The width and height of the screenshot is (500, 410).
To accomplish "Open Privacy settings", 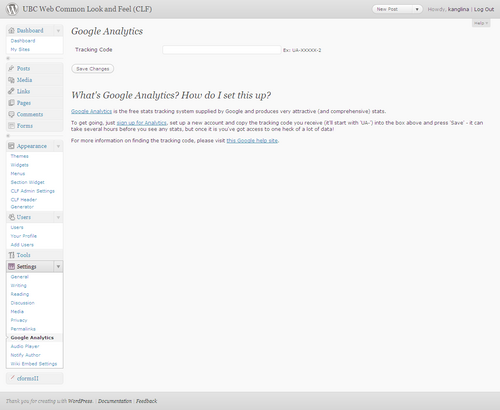I will click(19, 320).
